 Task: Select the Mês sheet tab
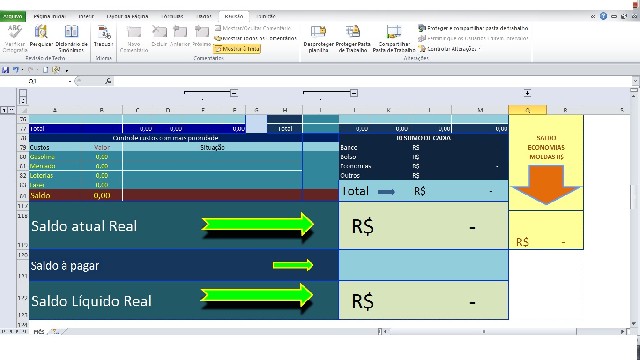coord(38,332)
